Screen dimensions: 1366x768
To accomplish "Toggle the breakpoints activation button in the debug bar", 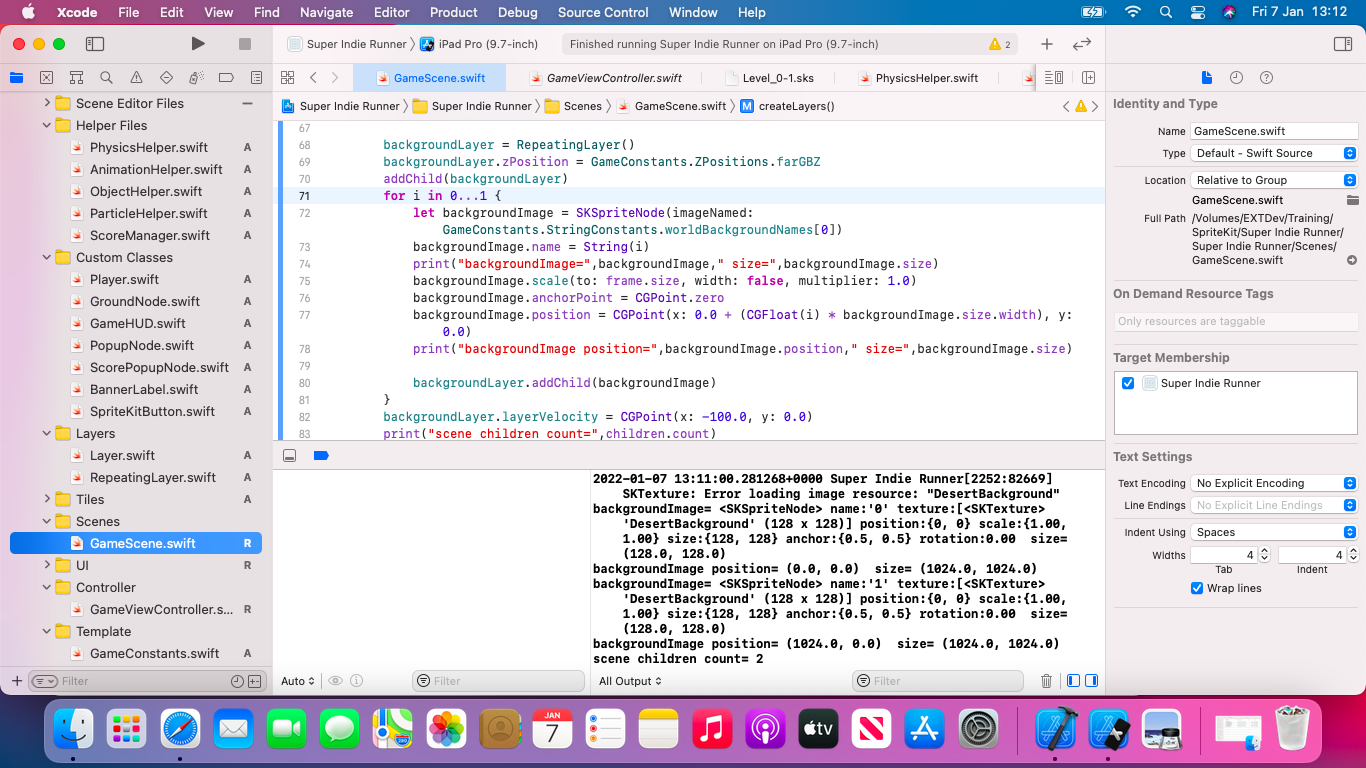I will (321, 455).
